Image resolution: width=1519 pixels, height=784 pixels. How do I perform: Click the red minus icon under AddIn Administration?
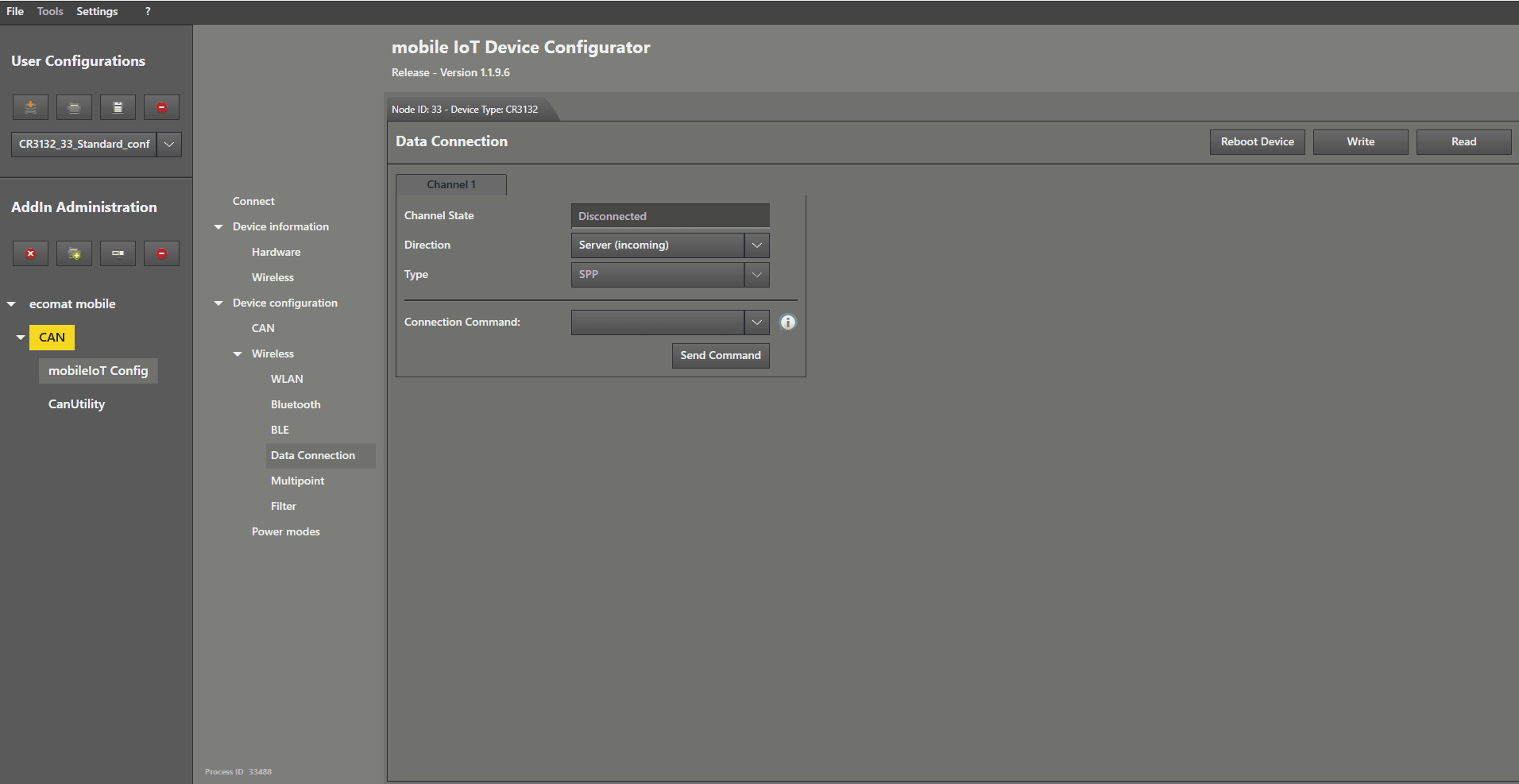point(161,253)
